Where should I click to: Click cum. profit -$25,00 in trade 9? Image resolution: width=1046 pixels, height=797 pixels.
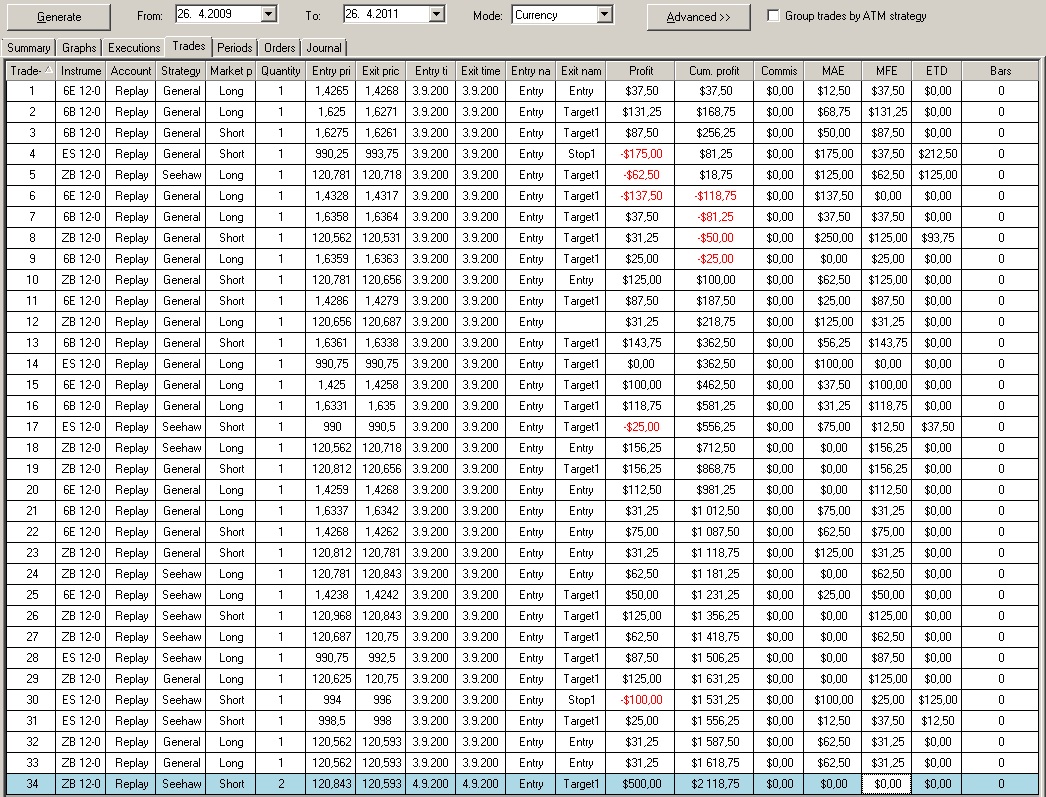pos(715,259)
